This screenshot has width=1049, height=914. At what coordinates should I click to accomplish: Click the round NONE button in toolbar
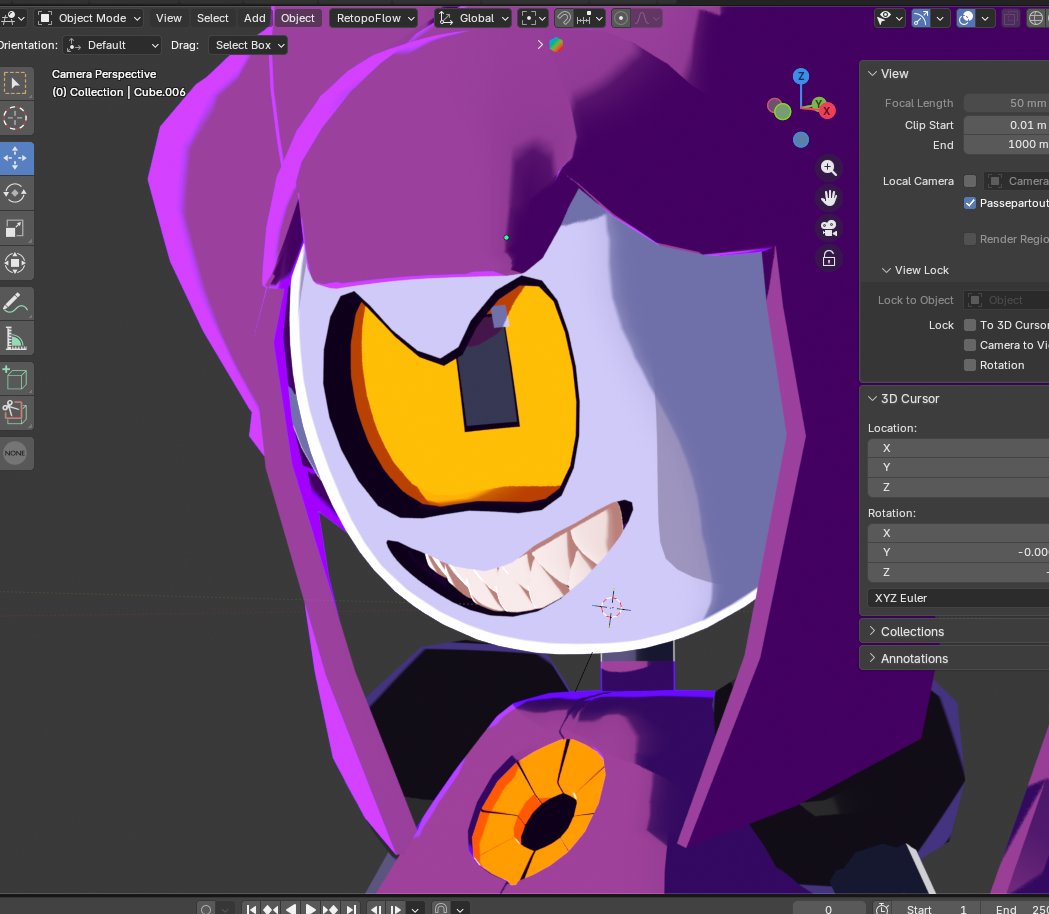point(15,453)
